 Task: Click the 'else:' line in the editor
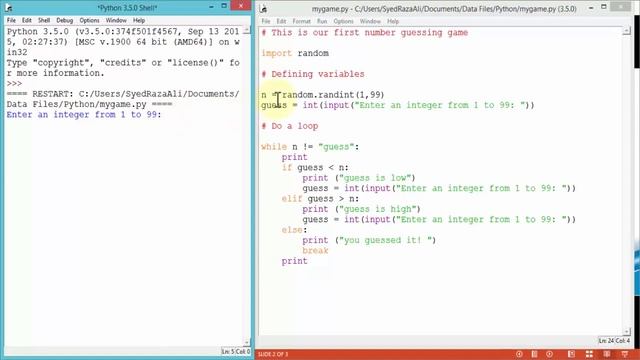(294, 230)
